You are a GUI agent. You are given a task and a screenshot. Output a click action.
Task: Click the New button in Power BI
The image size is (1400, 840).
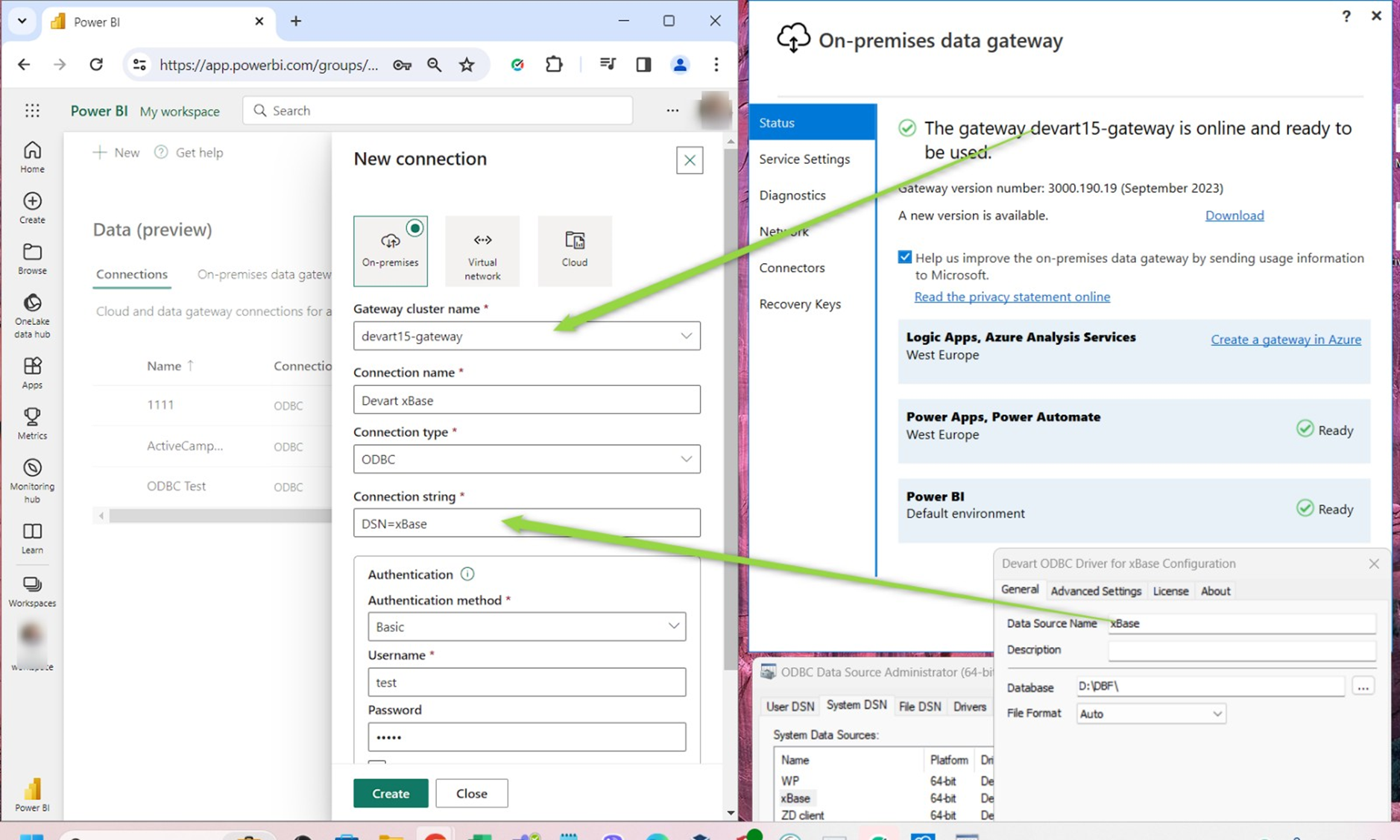pyautogui.click(x=117, y=152)
